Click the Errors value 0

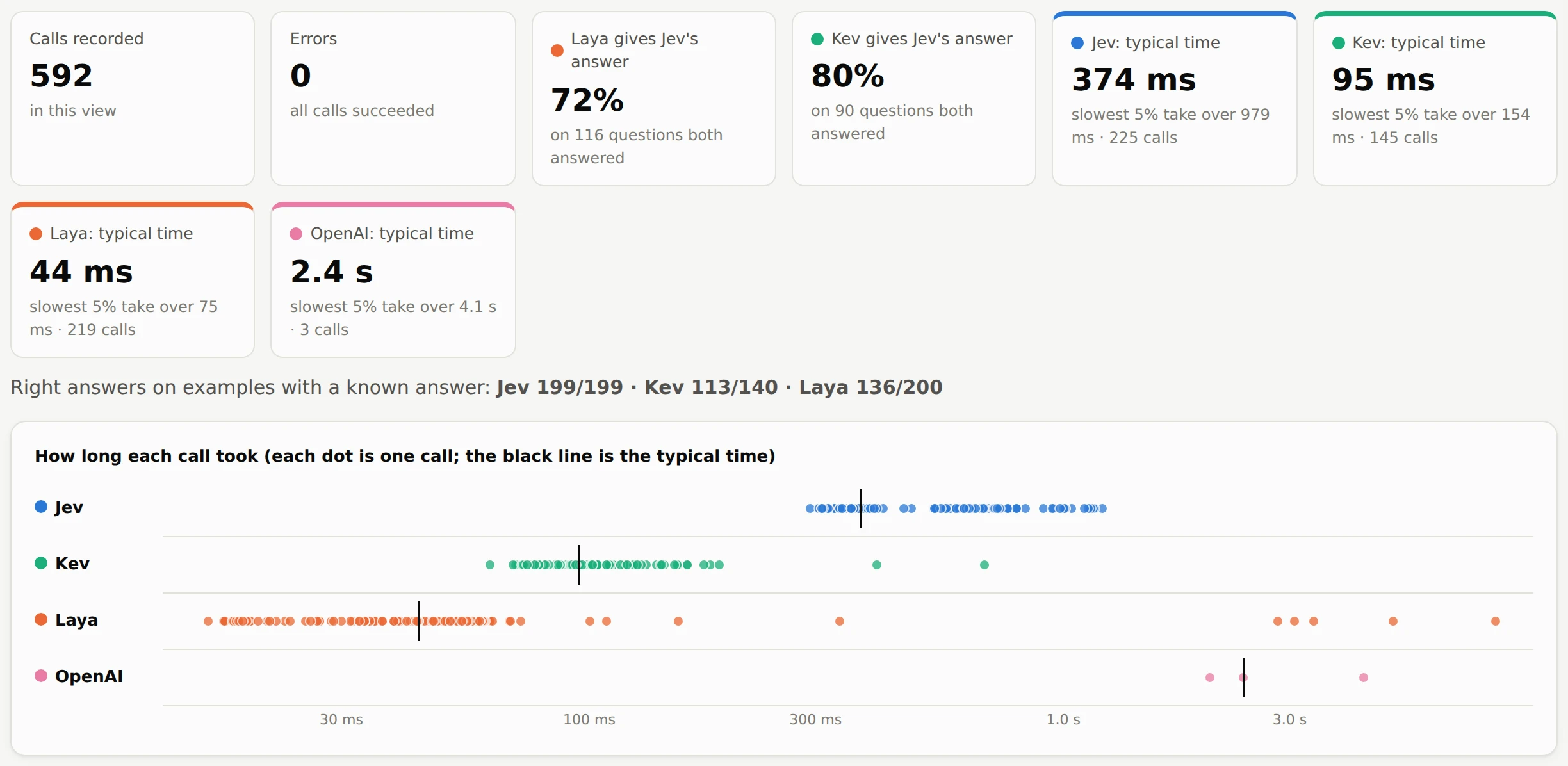[x=300, y=76]
